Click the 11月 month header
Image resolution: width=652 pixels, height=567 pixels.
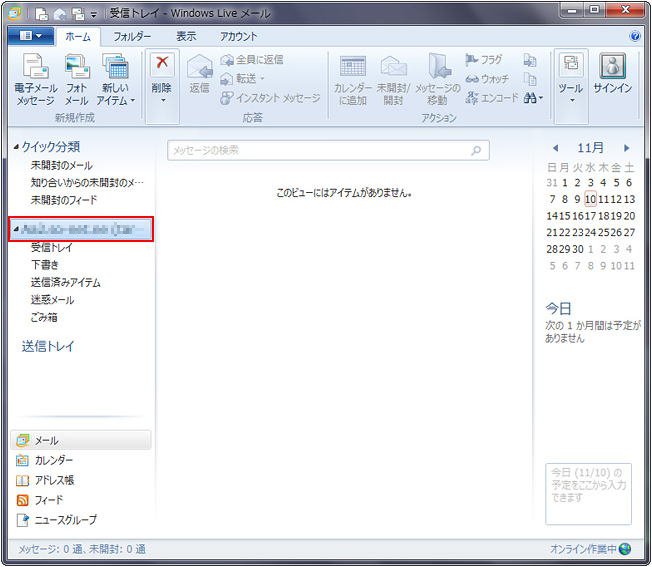(590, 148)
